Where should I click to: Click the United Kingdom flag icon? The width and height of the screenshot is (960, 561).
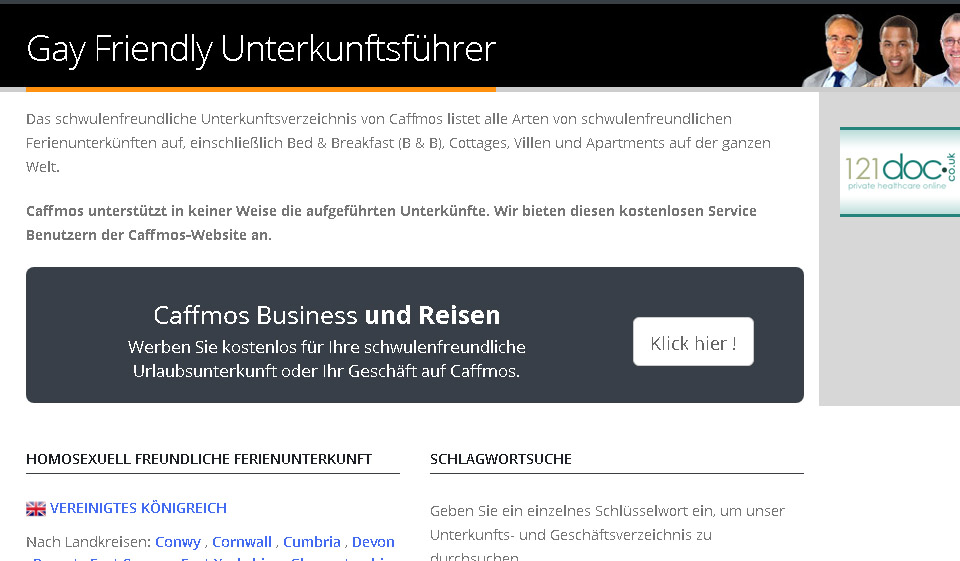(x=36, y=508)
